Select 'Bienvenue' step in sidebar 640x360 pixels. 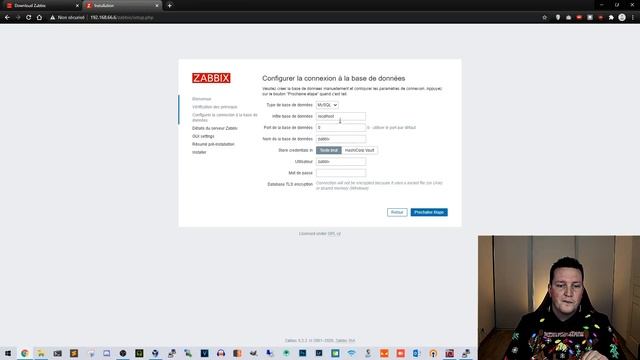pos(202,99)
